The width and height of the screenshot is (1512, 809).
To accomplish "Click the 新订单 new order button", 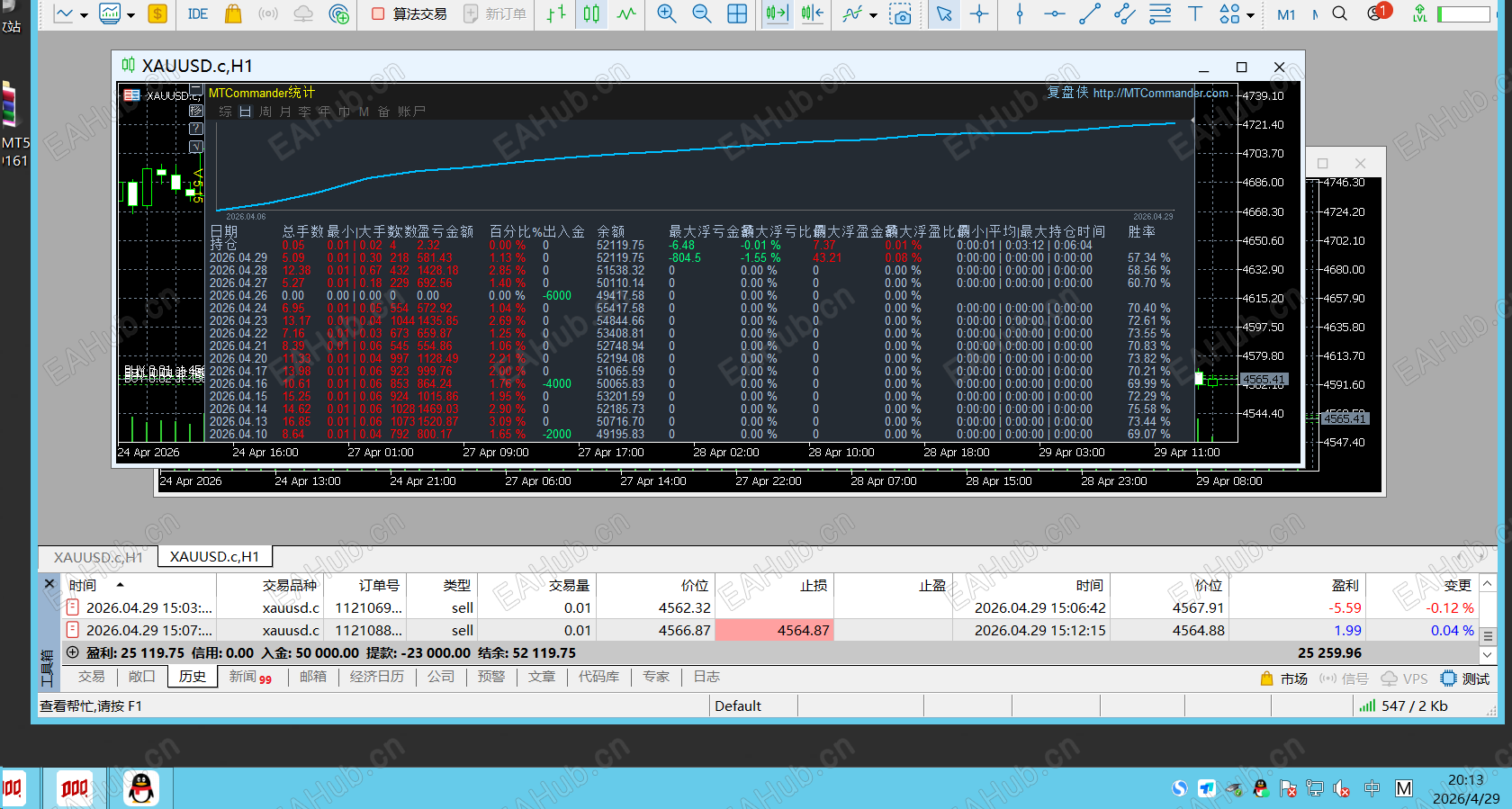I will [x=495, y=13].
